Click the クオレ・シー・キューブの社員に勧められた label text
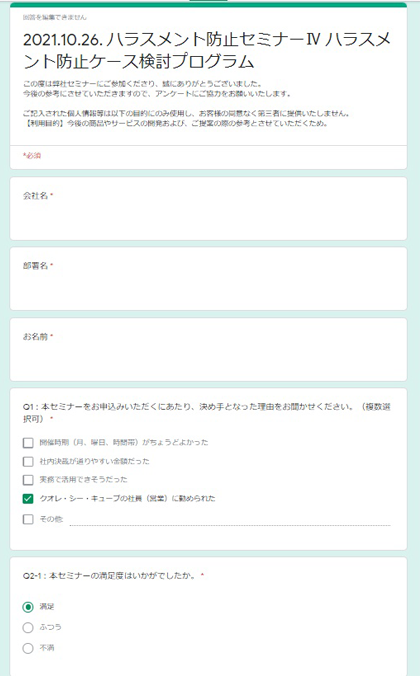 [x=128, y=499]
